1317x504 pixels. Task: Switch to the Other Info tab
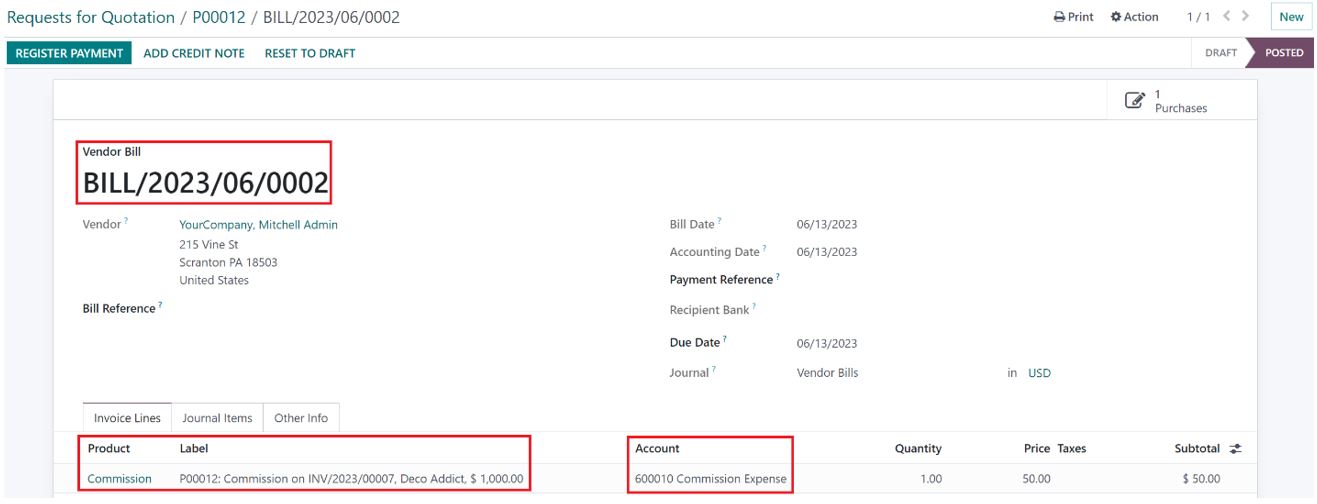[301, 418]
